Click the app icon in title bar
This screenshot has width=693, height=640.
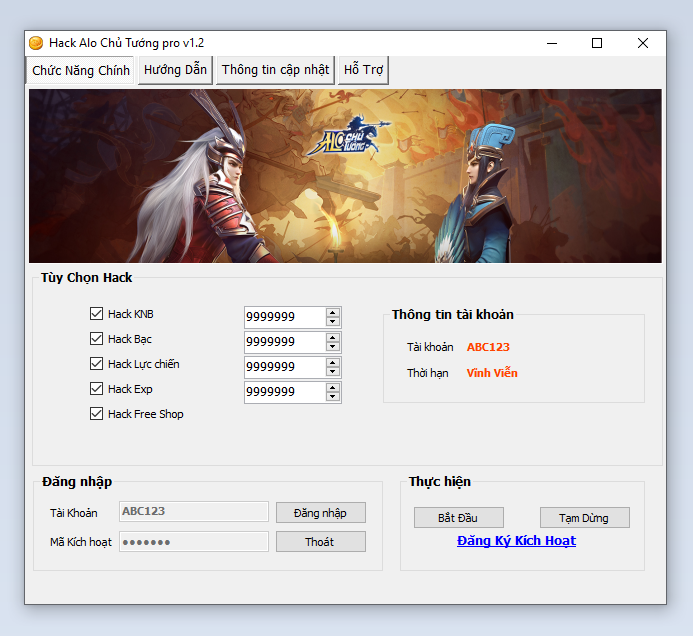36,43
